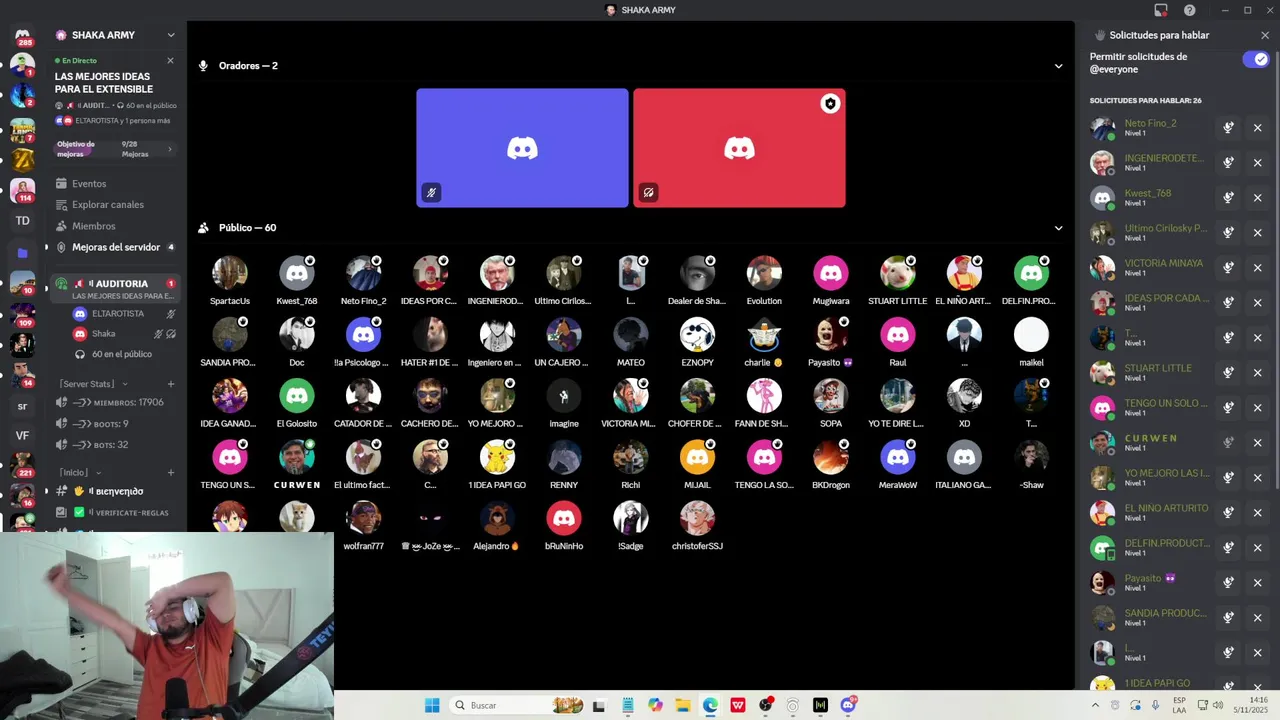Dismiss CURWEN's request to speak
This screenshot has width=1280, height=720.
click(x=1258, y=443)
